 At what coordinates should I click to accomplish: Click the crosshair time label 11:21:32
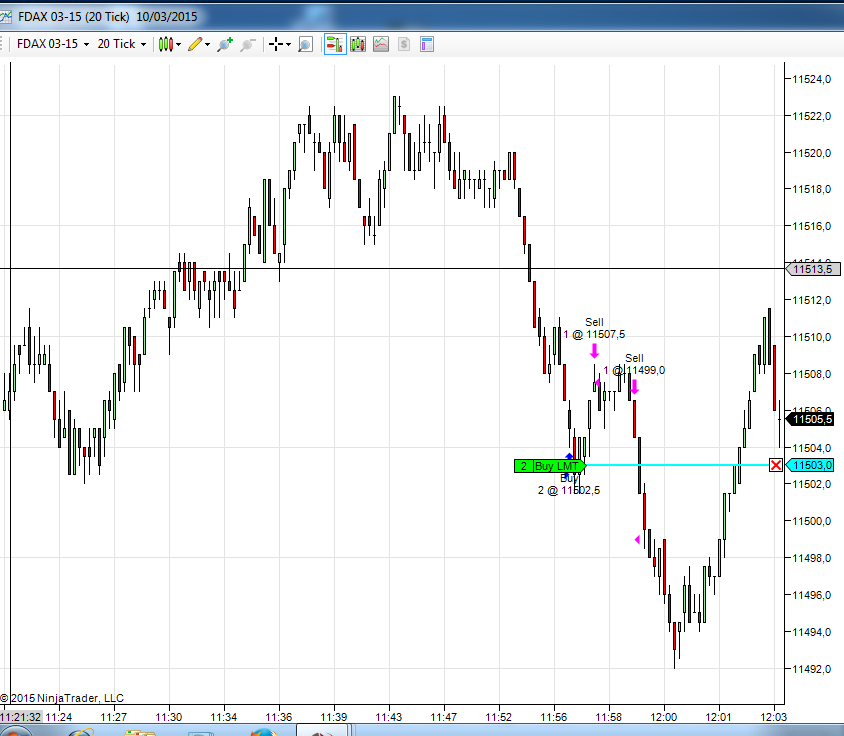(20, 717)
